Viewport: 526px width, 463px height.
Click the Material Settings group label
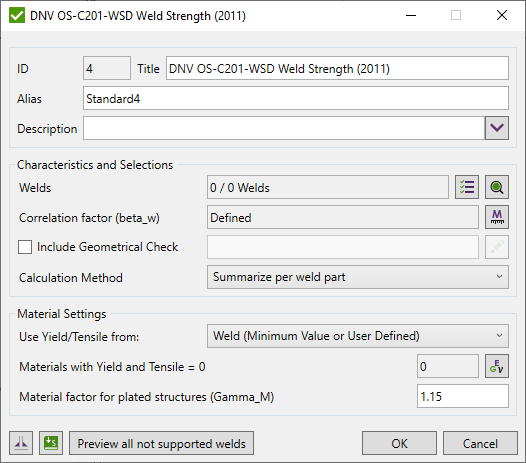pyautogui.click(x=62, y=314)
